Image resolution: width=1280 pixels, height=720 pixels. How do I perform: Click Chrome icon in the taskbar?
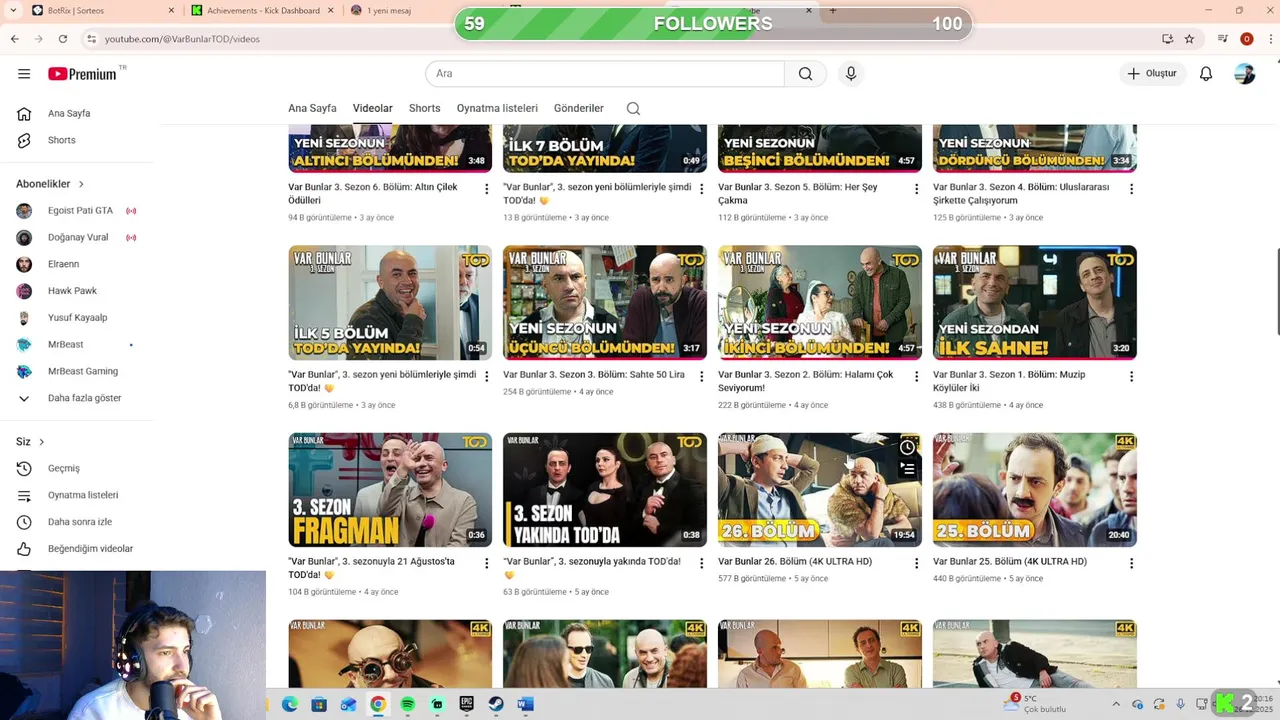378,704
